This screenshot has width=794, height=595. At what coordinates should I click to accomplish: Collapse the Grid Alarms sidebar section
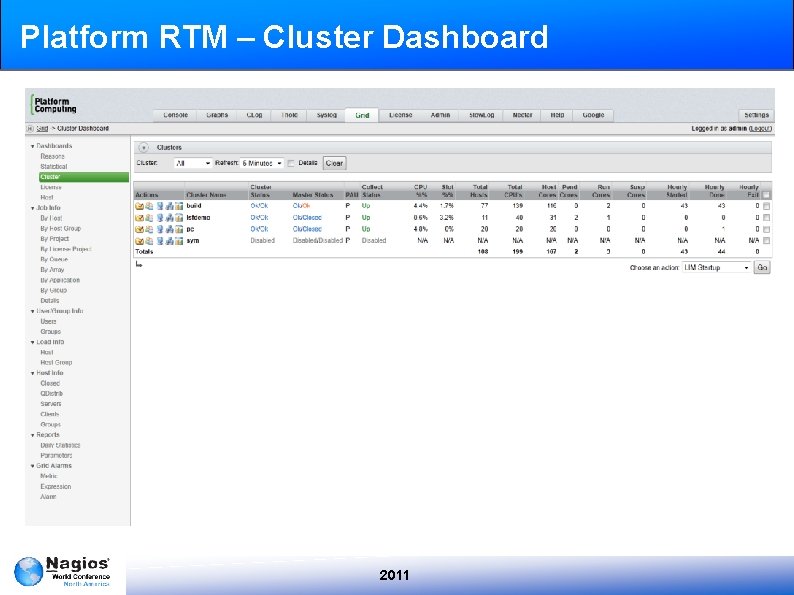point(32,466)
